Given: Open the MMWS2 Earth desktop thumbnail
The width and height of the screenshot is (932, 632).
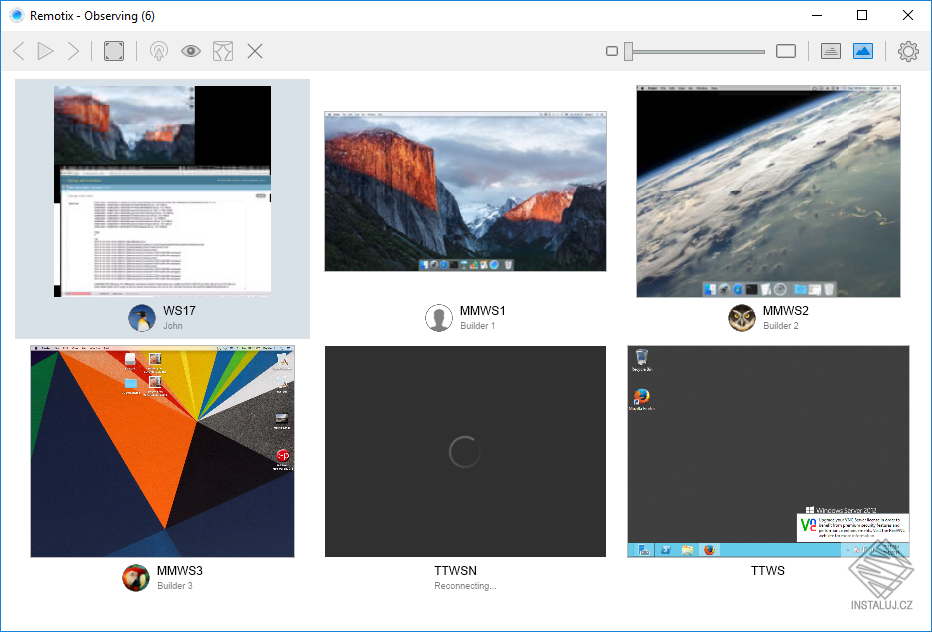Looking at the screenshot, I should pos(768,191).
